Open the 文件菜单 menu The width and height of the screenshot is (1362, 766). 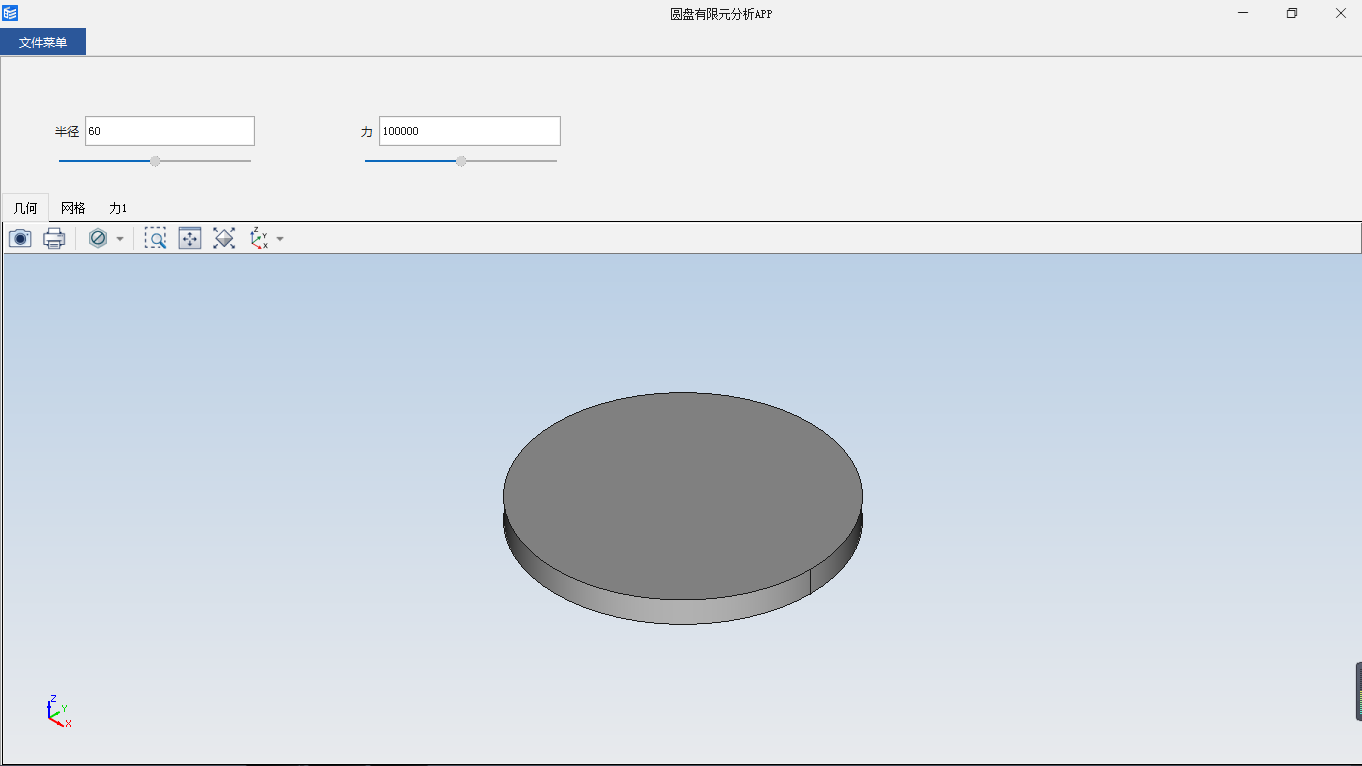point(43,42)
